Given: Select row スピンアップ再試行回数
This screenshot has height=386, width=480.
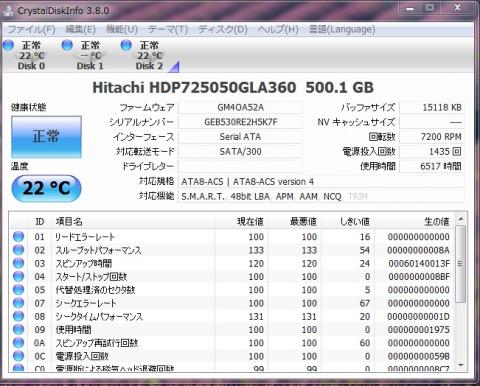Looking at the screenshot, I should pyautogui.click(x=232, y=343).
